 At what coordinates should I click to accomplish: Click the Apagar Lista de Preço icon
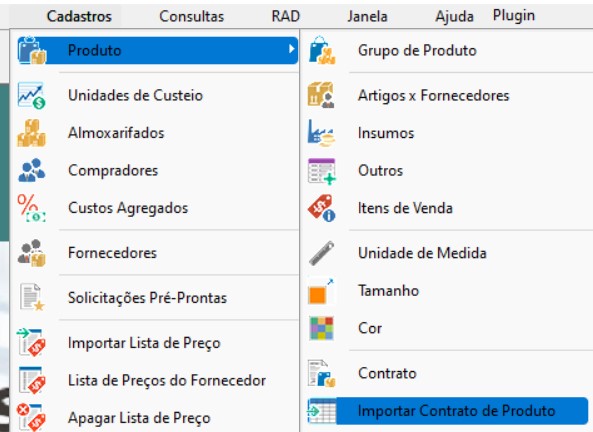coord(31,418)
